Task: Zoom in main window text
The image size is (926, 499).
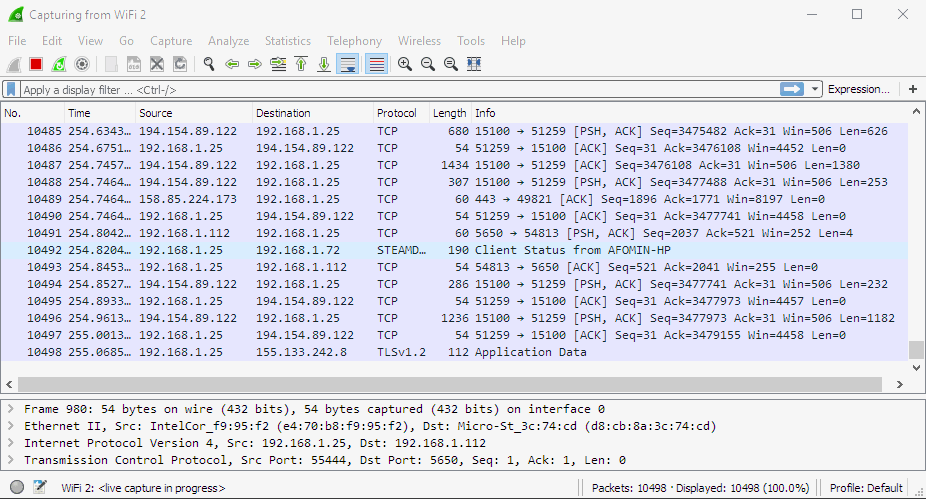Action: click(x=405, y=64)
